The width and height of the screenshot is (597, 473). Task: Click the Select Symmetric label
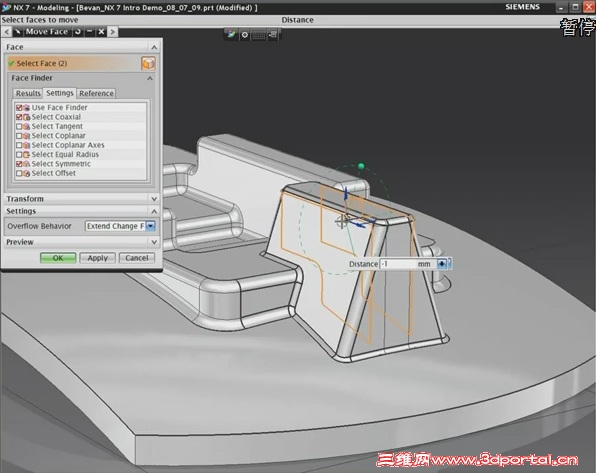[61, 164]
